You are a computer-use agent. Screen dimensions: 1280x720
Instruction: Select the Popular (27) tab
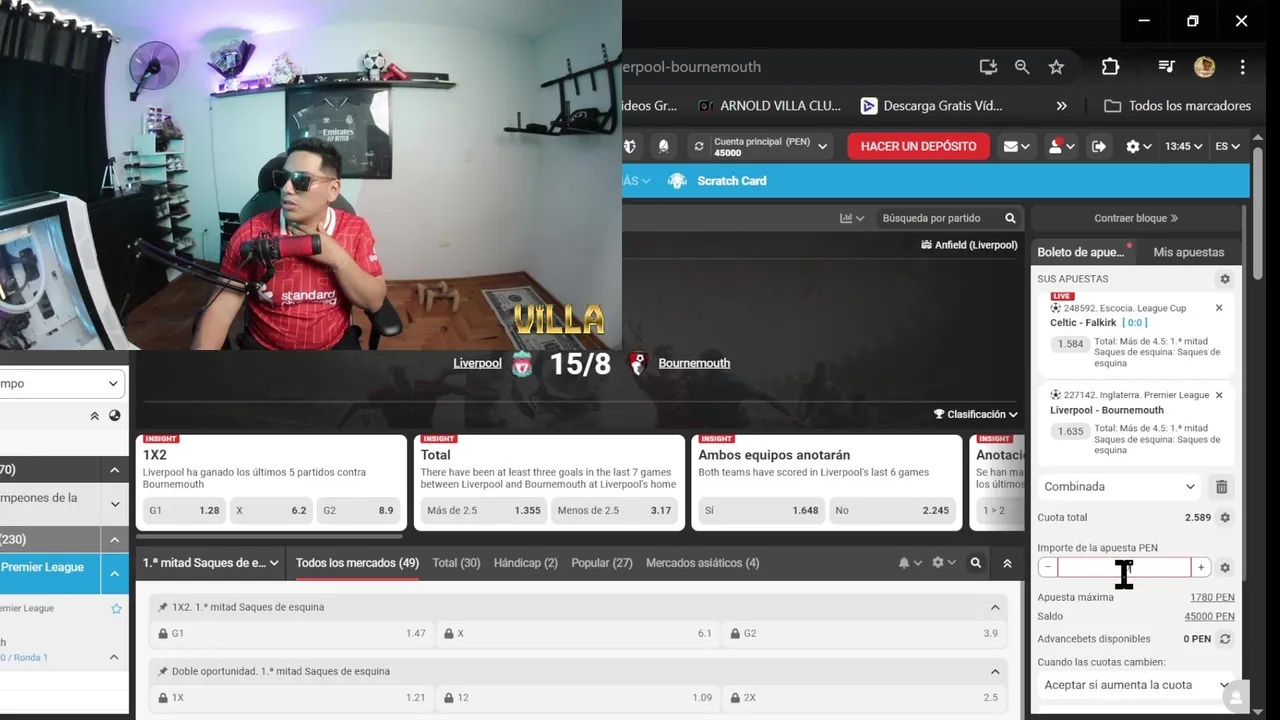point(602,563)
